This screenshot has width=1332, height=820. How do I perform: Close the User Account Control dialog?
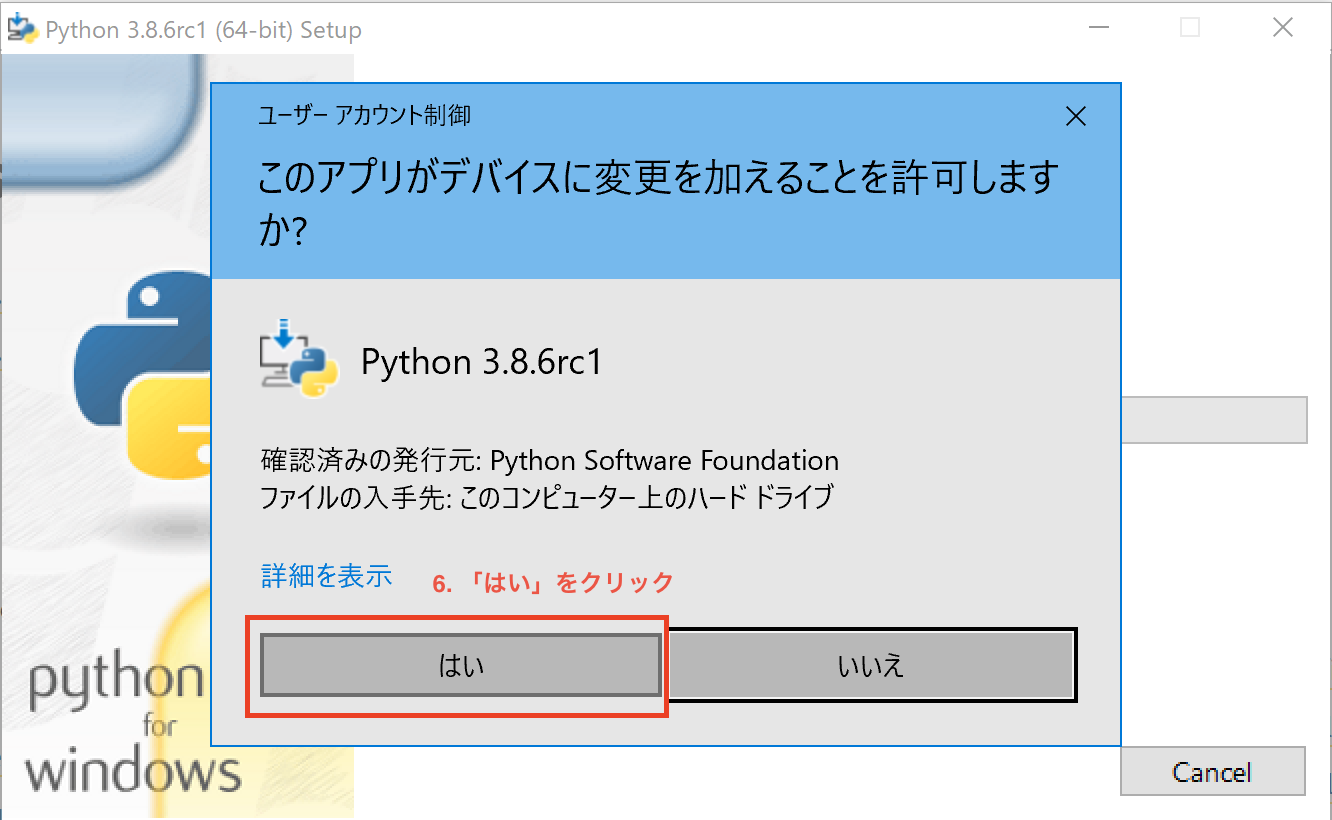[1076, 117]
